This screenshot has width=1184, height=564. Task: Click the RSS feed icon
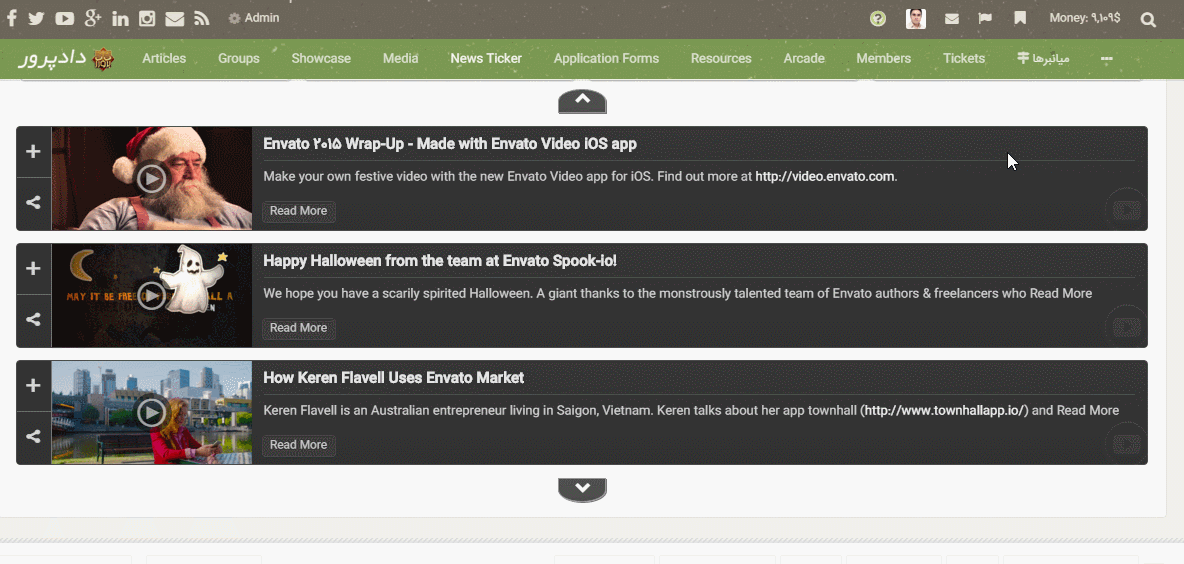point(202,19)
